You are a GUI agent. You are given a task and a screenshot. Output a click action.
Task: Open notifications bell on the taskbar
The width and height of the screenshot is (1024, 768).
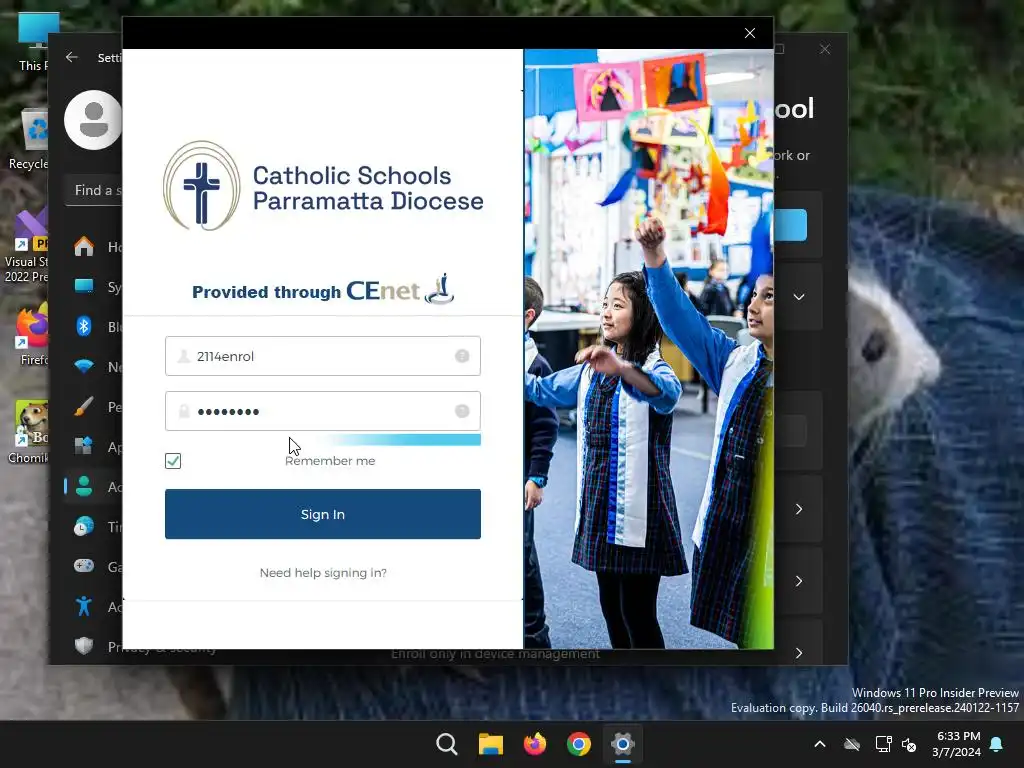pyautogui.click(x=997, y=744)
